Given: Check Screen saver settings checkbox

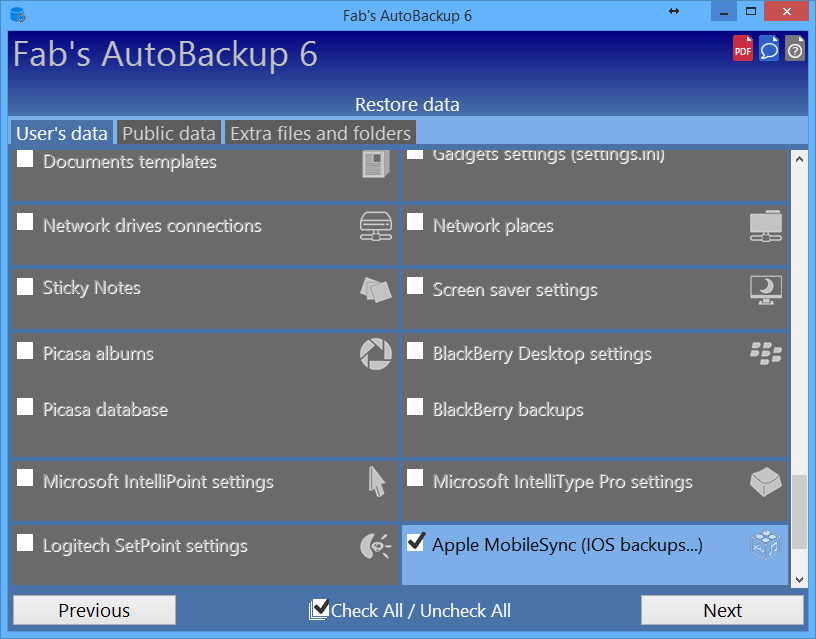Looking at the screenshot, I should (415, 285).
